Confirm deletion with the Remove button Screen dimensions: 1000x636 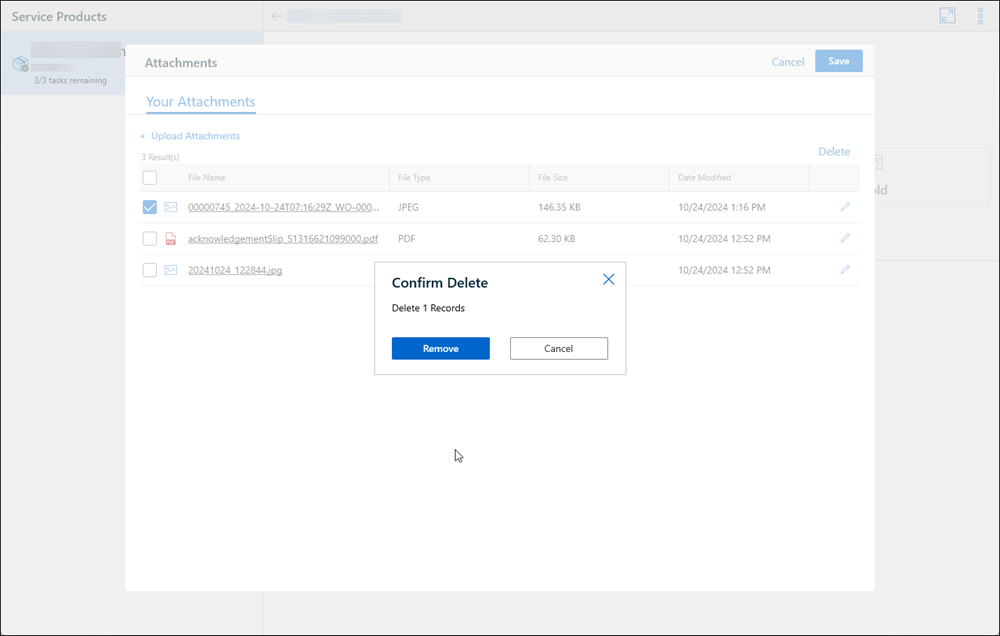(x=440, y=348)
